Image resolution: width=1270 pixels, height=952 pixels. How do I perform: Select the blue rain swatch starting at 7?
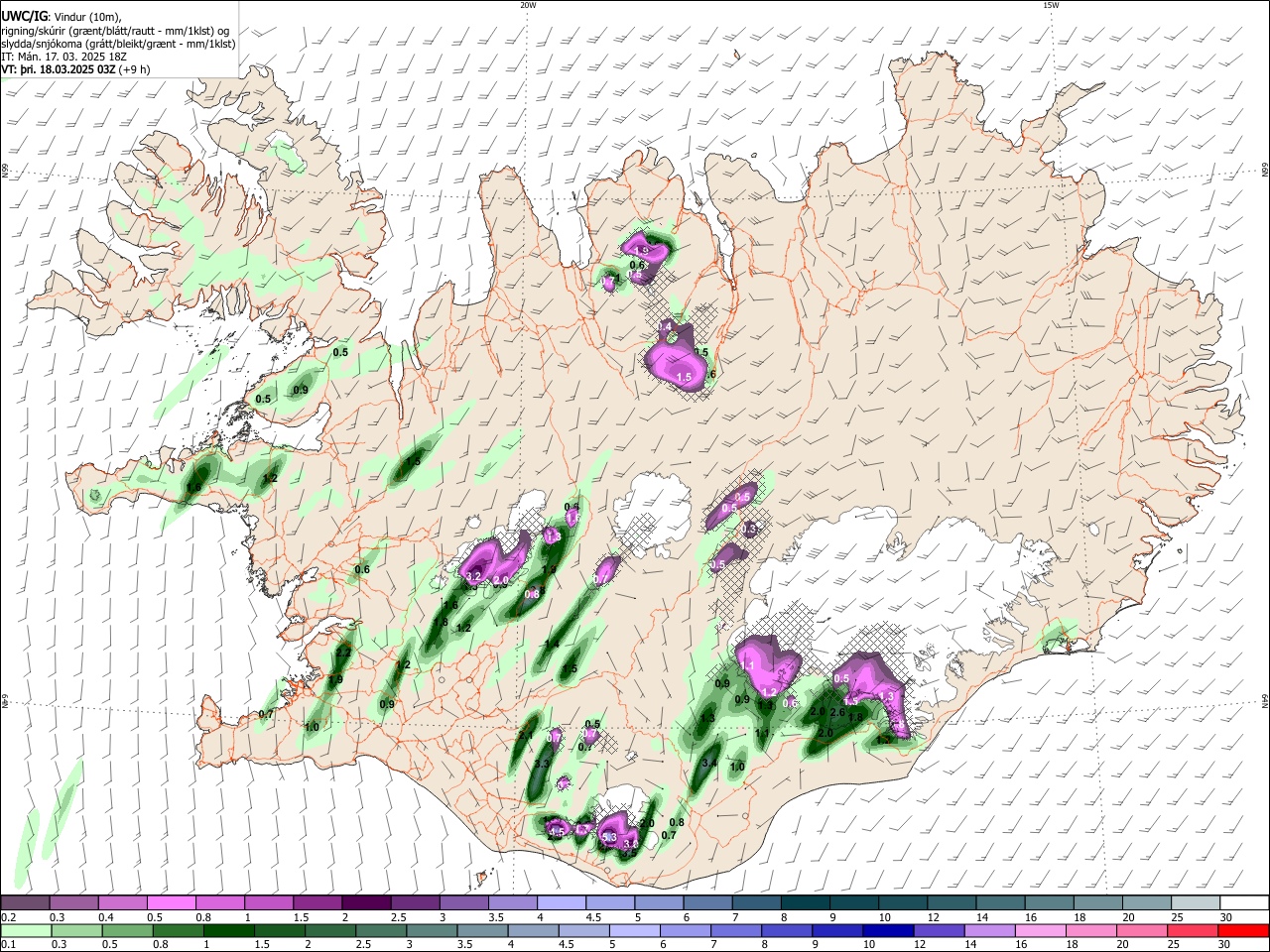[x=735, y=930]
